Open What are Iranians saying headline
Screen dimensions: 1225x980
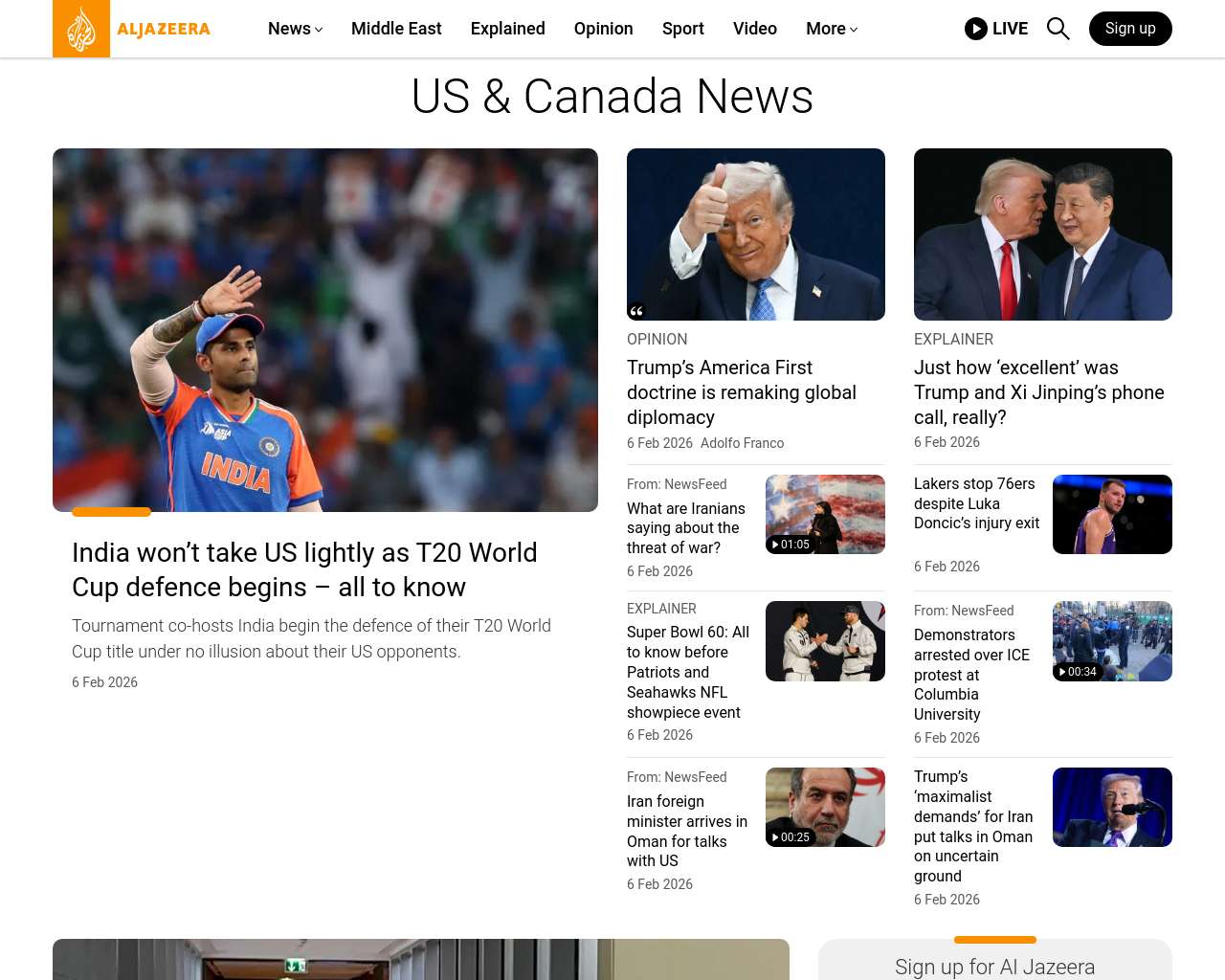click(686, 528)
